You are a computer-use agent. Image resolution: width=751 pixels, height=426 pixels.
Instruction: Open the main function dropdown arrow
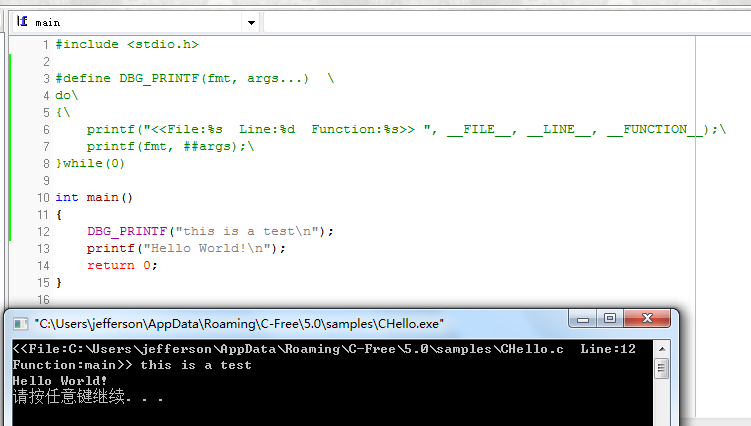tap(251, 23)
